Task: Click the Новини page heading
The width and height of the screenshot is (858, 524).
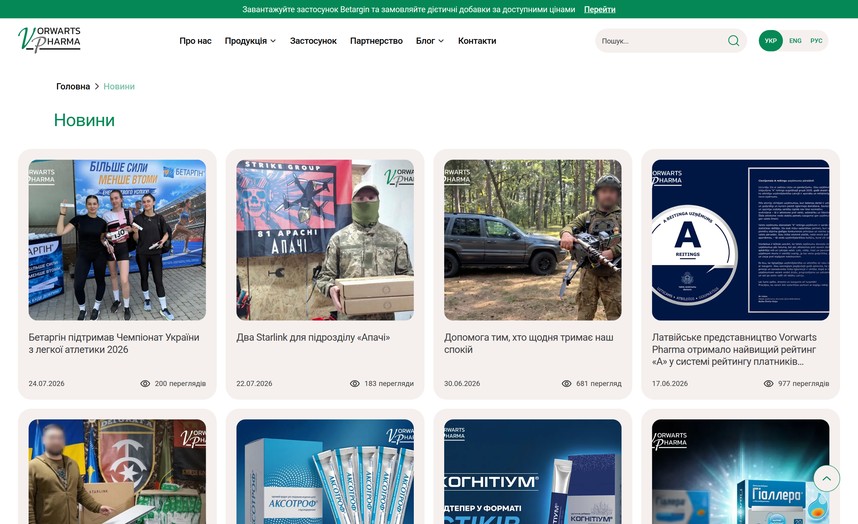Action: pos(84,120)
